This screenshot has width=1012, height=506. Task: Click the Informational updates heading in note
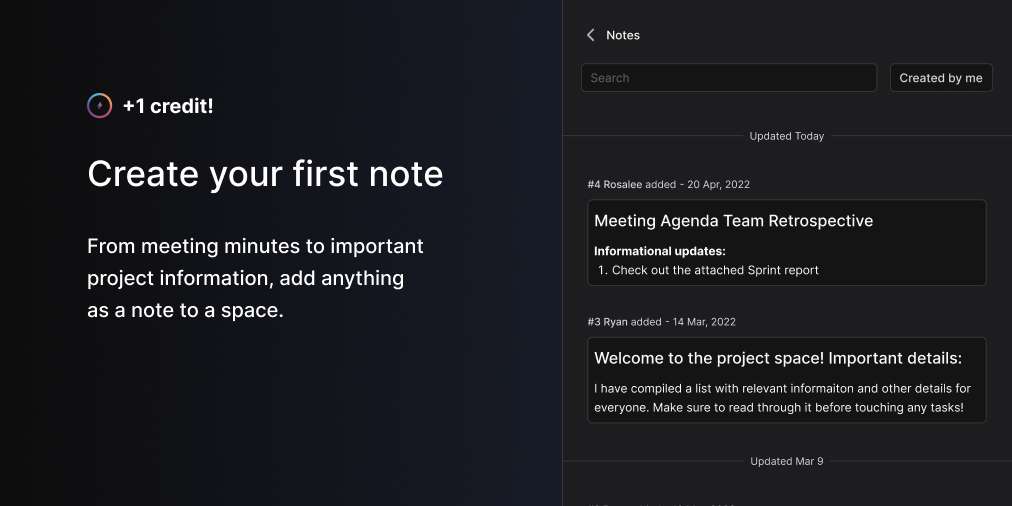point(659,251)
